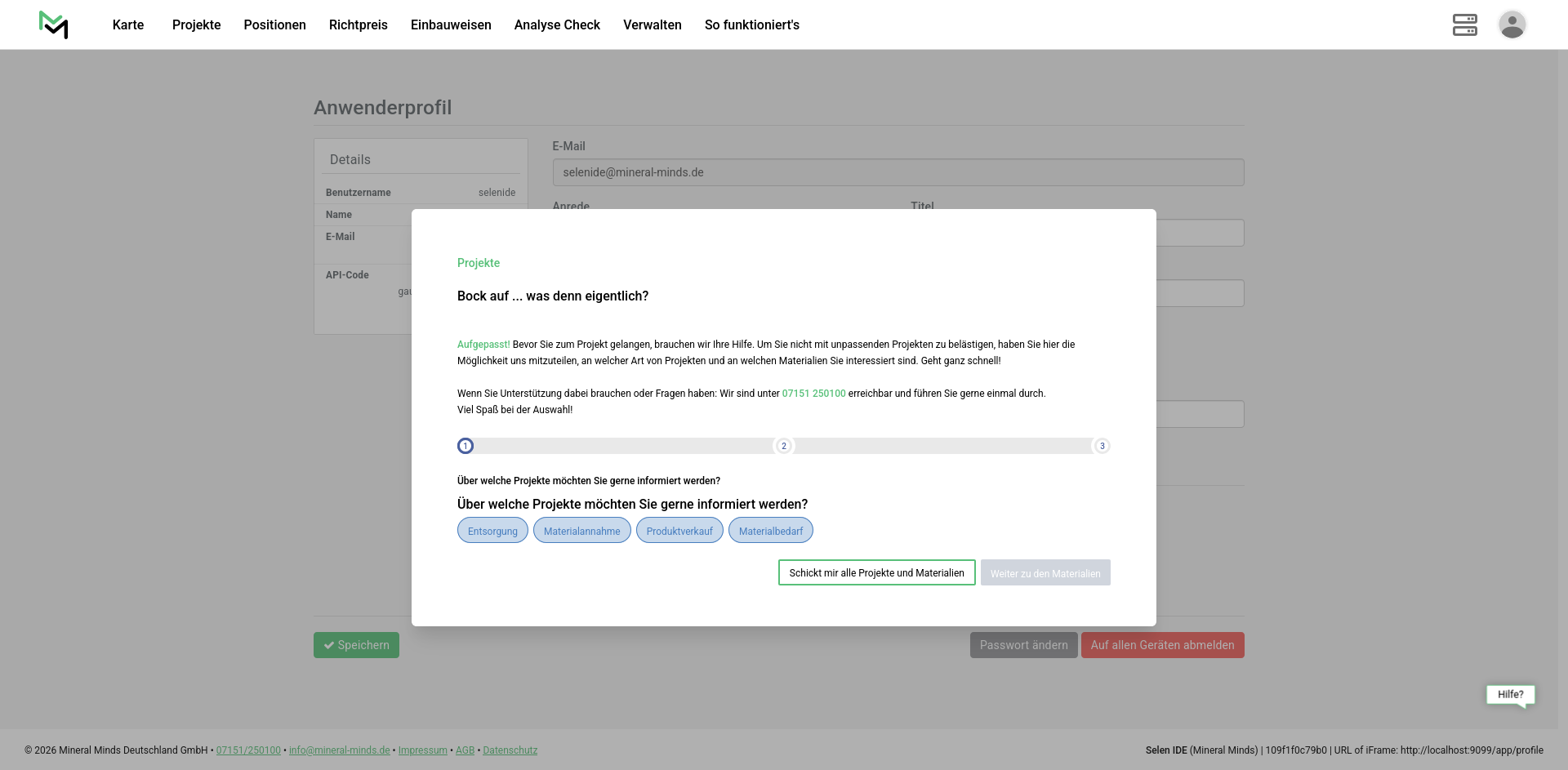Jump to step 1 in wizard progress
1568x770 pixels.
point(465,446)
